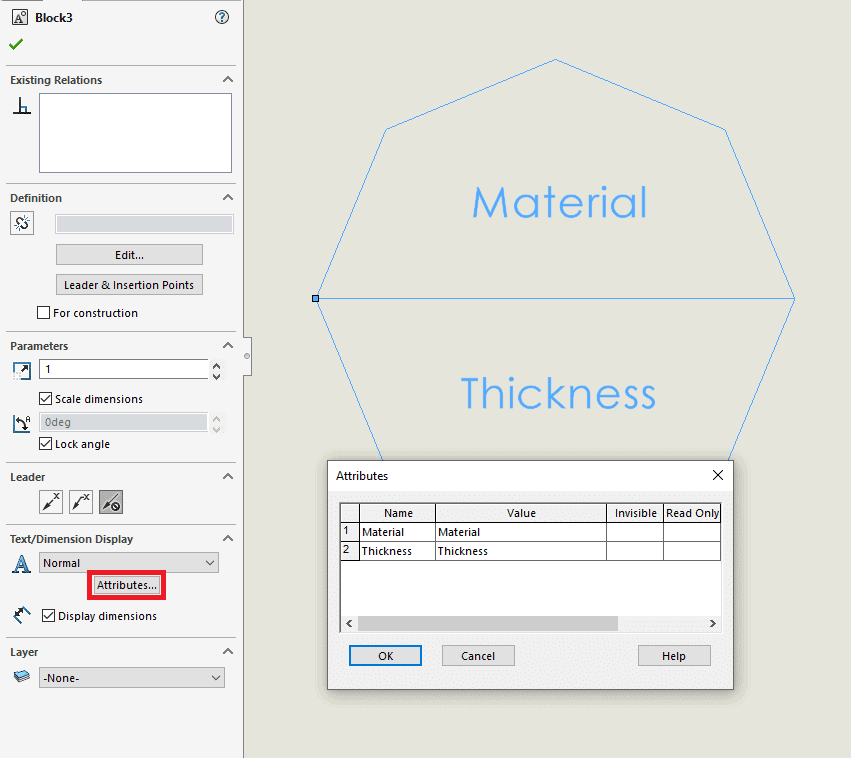The width and height of the screenshot is (851, 758).
Task: Click the scroll left arrow in Attributes
Action: [x=349, y=623]
